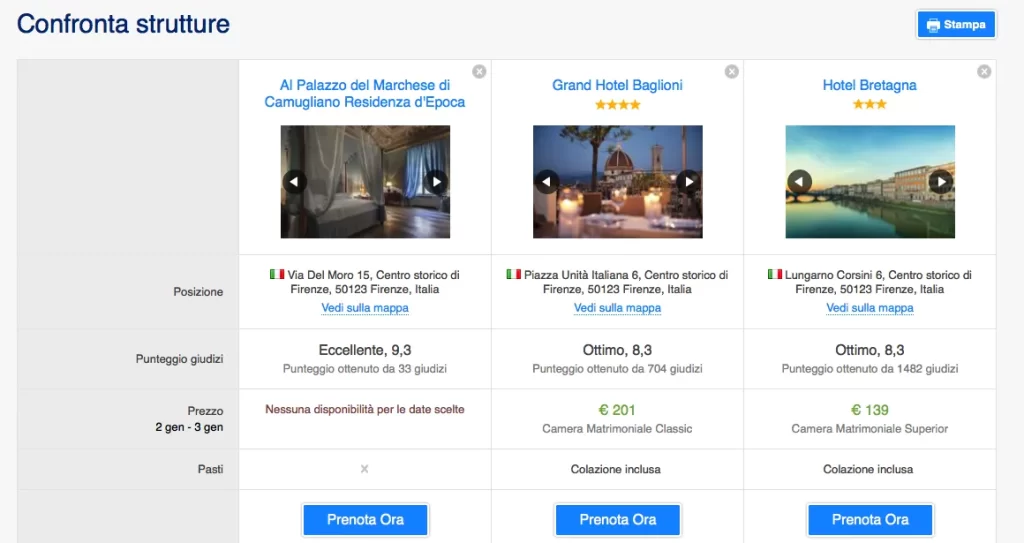1024x543 pixels.
Task: Click the € 139 price
Action: pos(870,410)
